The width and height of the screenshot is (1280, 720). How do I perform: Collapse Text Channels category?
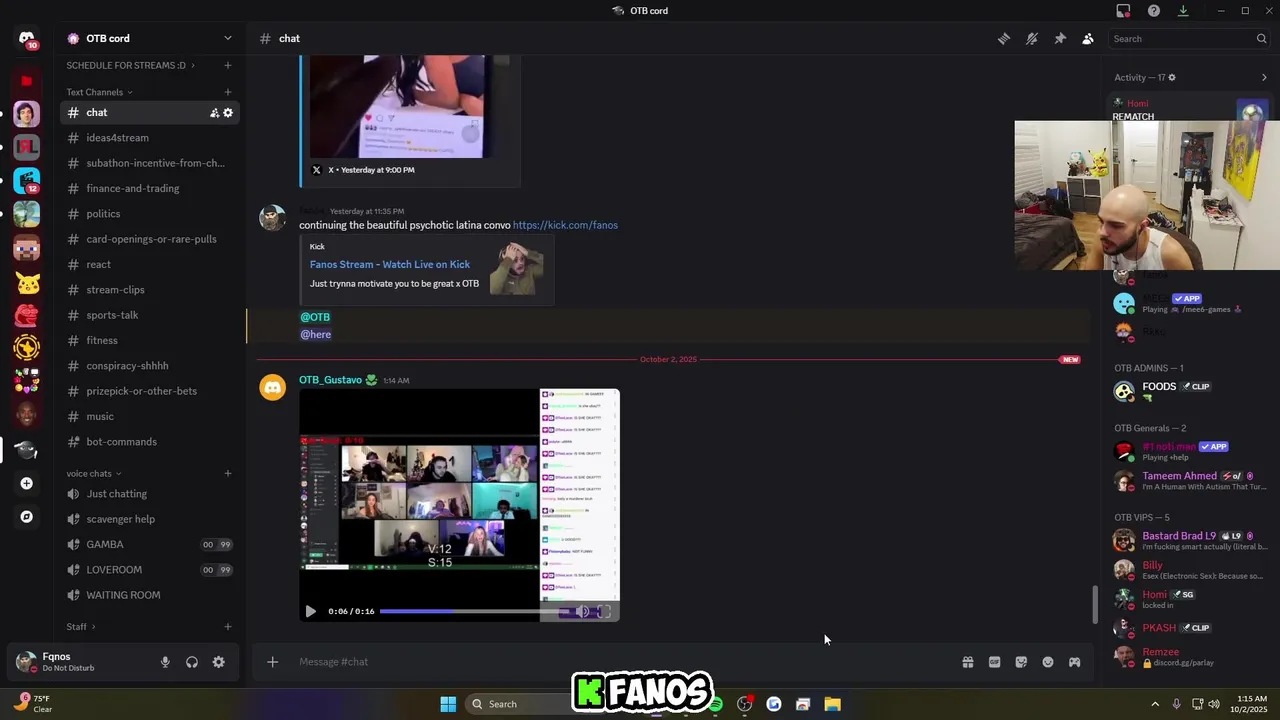point(99,92)
